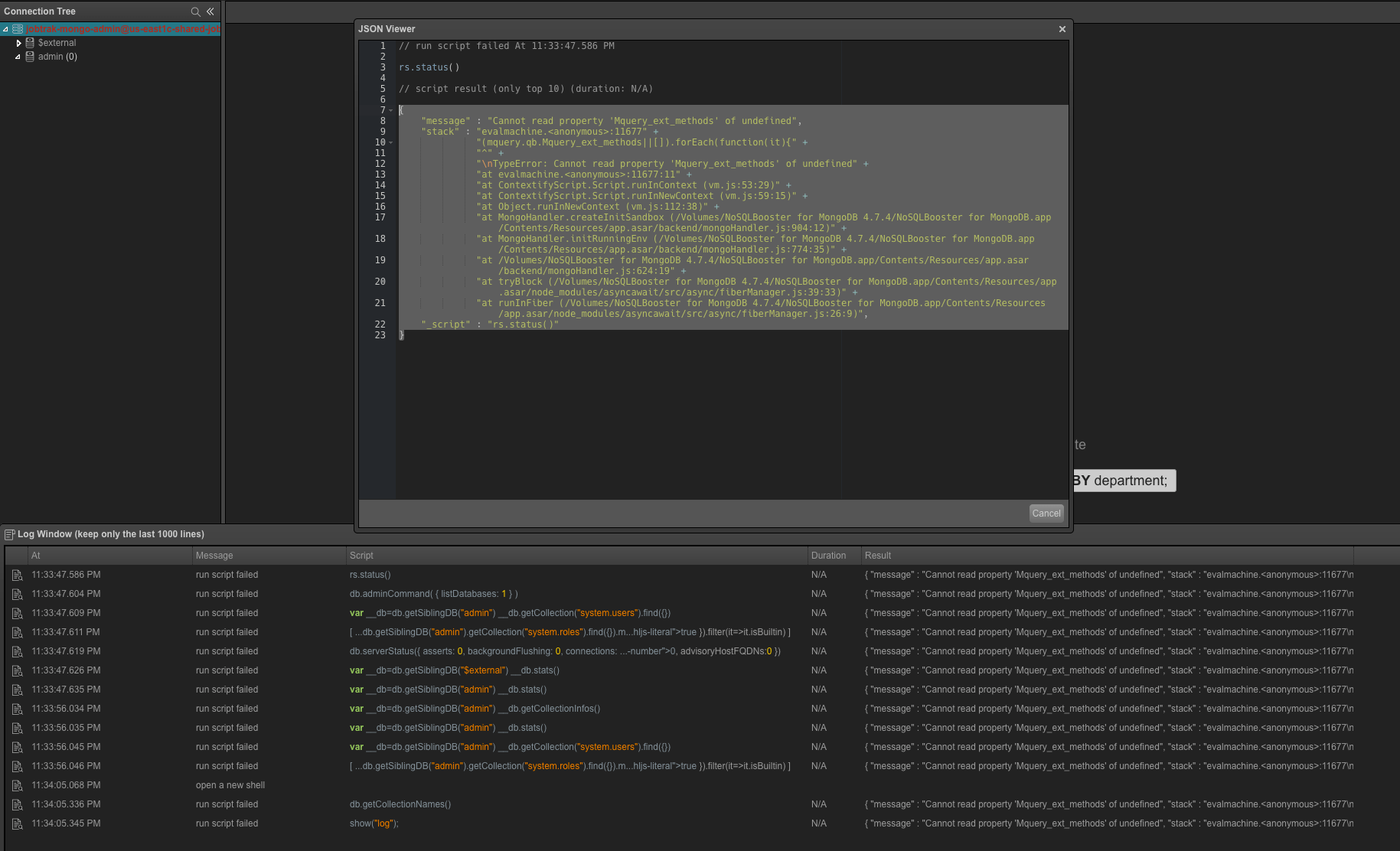1400x851 pixels.
Task: Click the database icon next to admin (0)
Action: (28, 56)
